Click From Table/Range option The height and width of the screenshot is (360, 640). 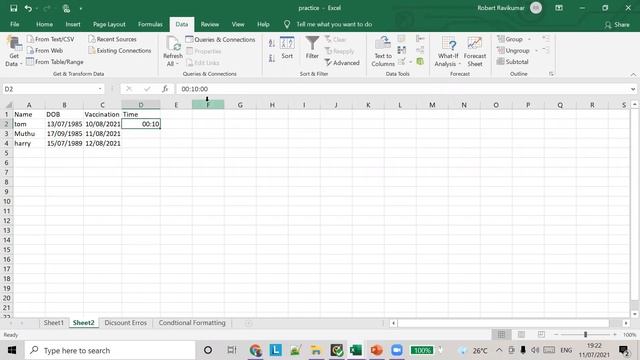point(55,62)
